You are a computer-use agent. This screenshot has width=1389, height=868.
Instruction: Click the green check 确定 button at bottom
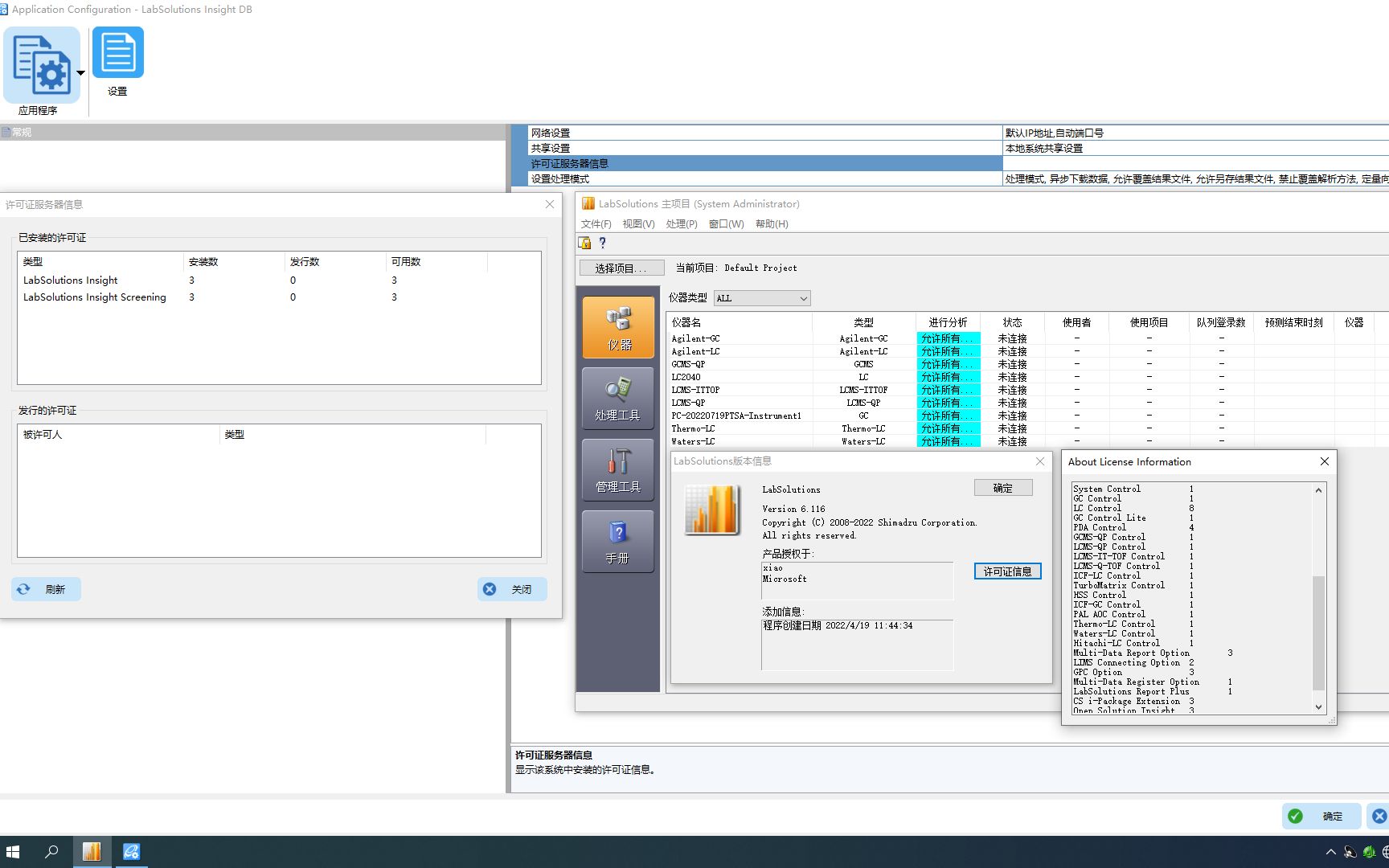pos(1321,816)
